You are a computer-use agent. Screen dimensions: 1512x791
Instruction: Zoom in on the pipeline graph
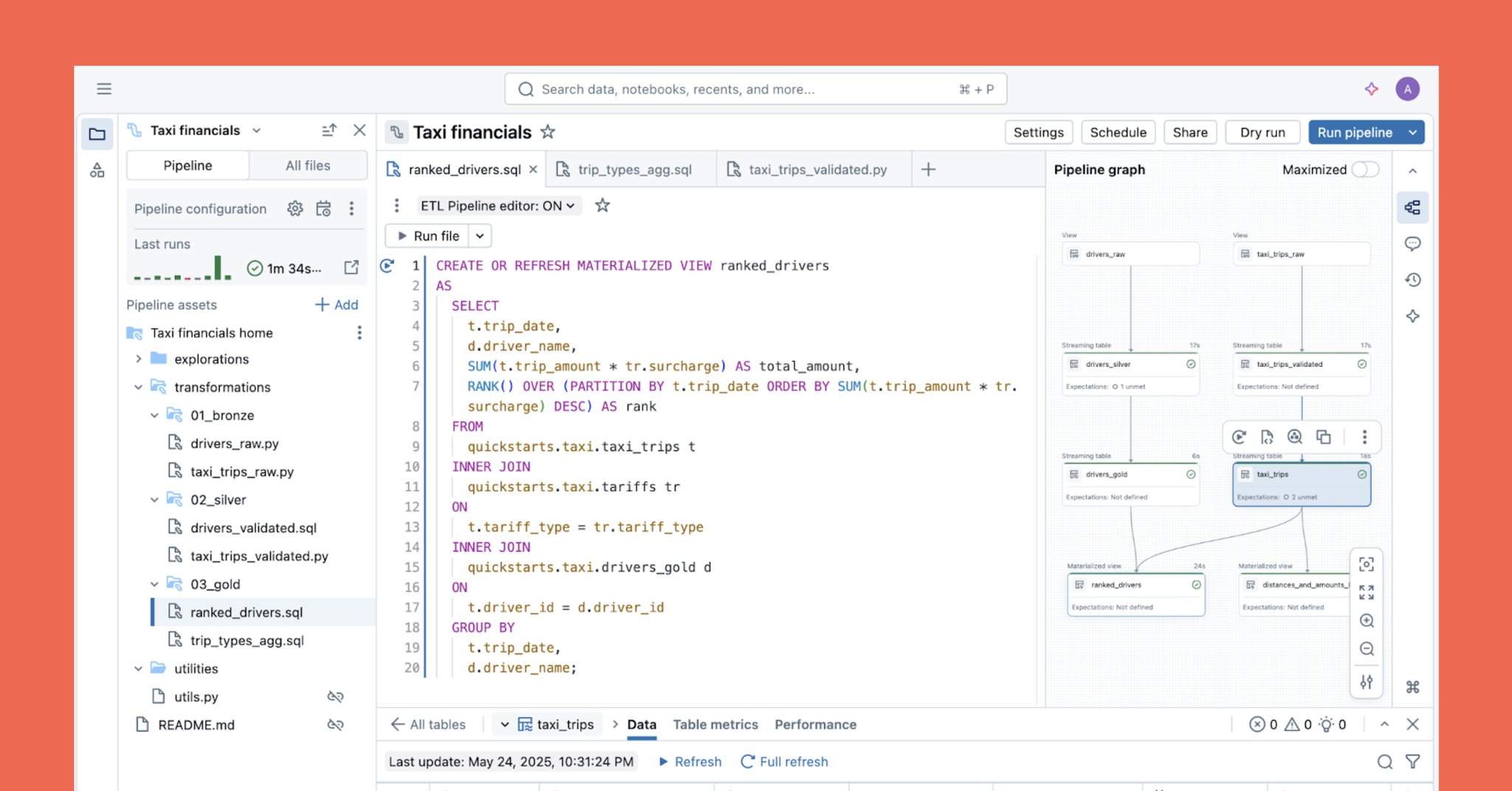pyautogui.click(x=1367, y=621)
